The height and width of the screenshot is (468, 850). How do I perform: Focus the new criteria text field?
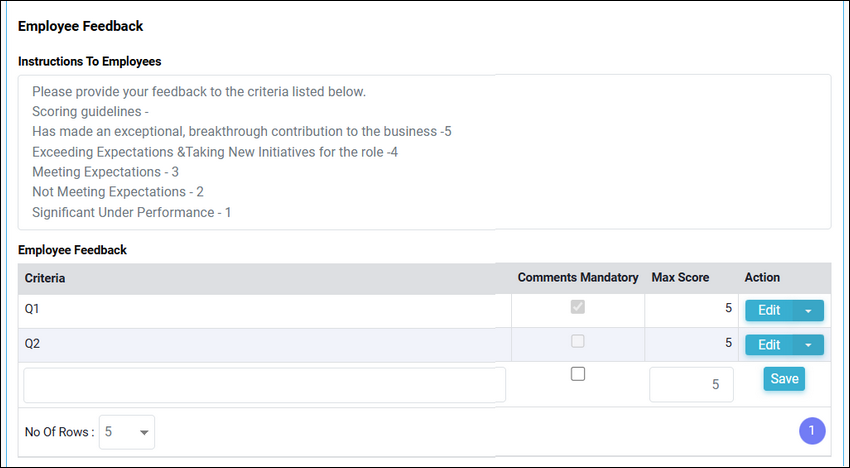[265, 385]
